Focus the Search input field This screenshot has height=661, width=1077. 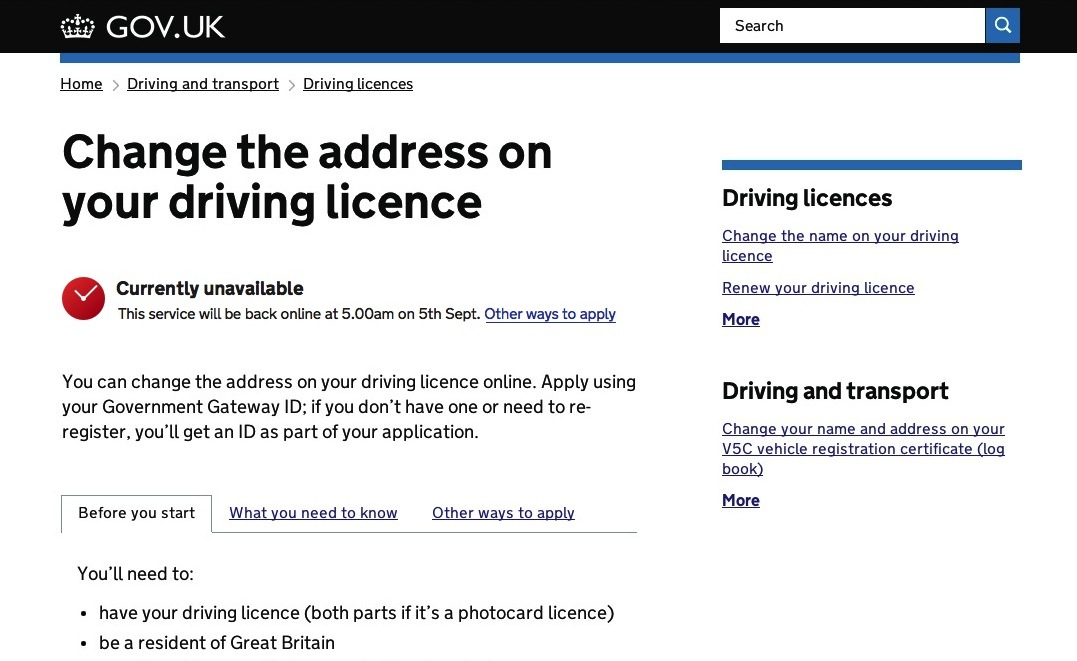pyautogui.click(x=852, y=25)
